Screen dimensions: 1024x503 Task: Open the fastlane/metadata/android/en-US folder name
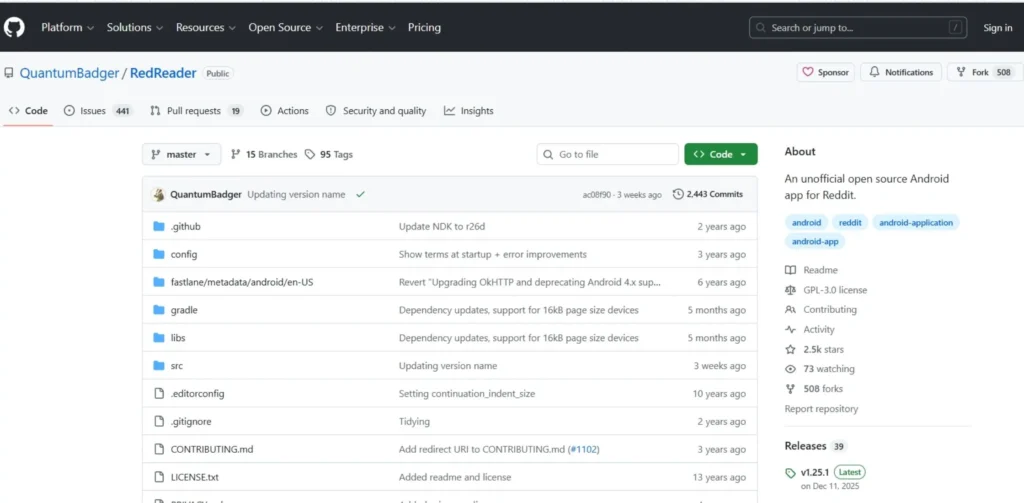click(243, 282)
